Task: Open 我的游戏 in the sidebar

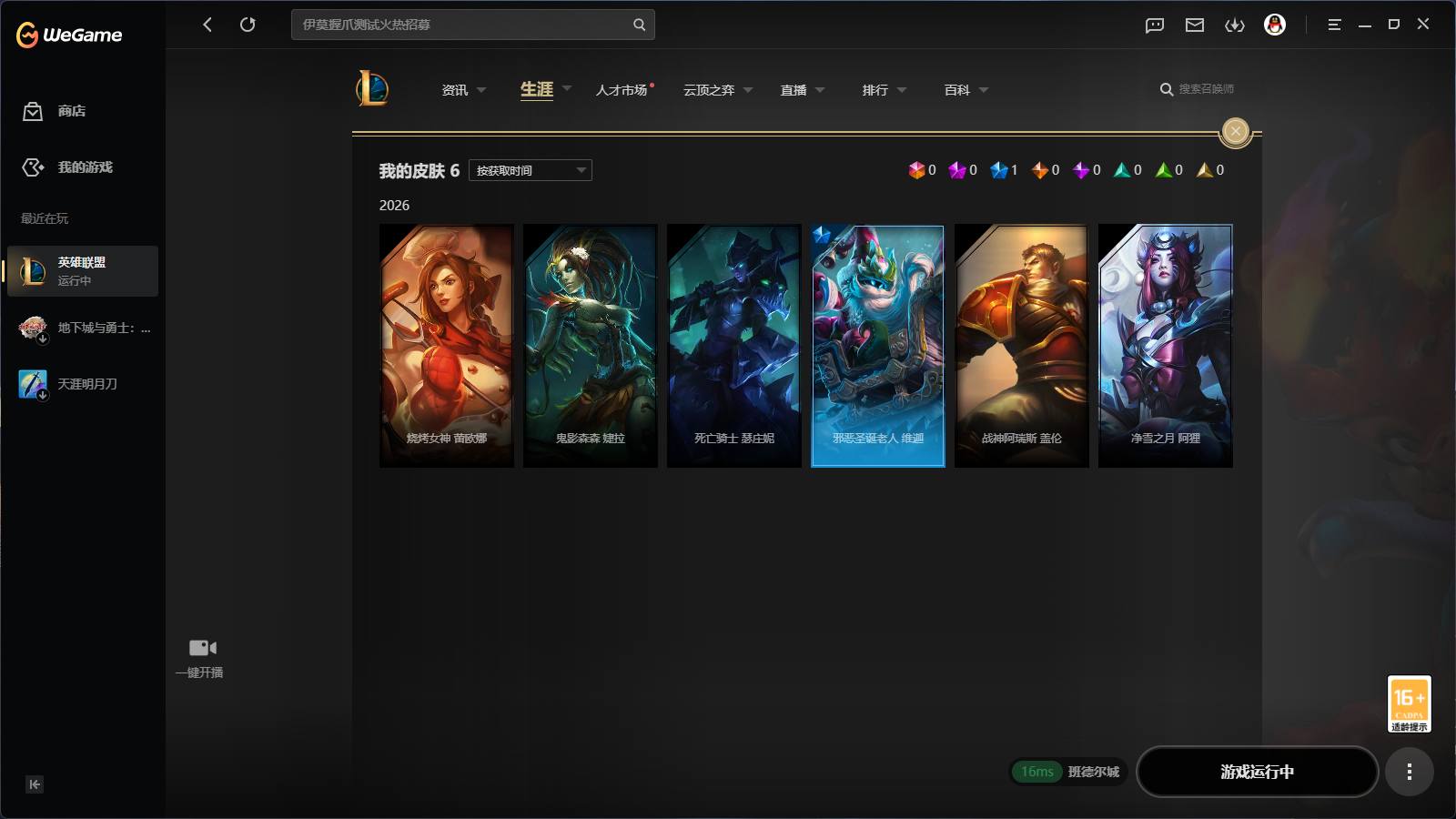Action: [x=86, y=167]
